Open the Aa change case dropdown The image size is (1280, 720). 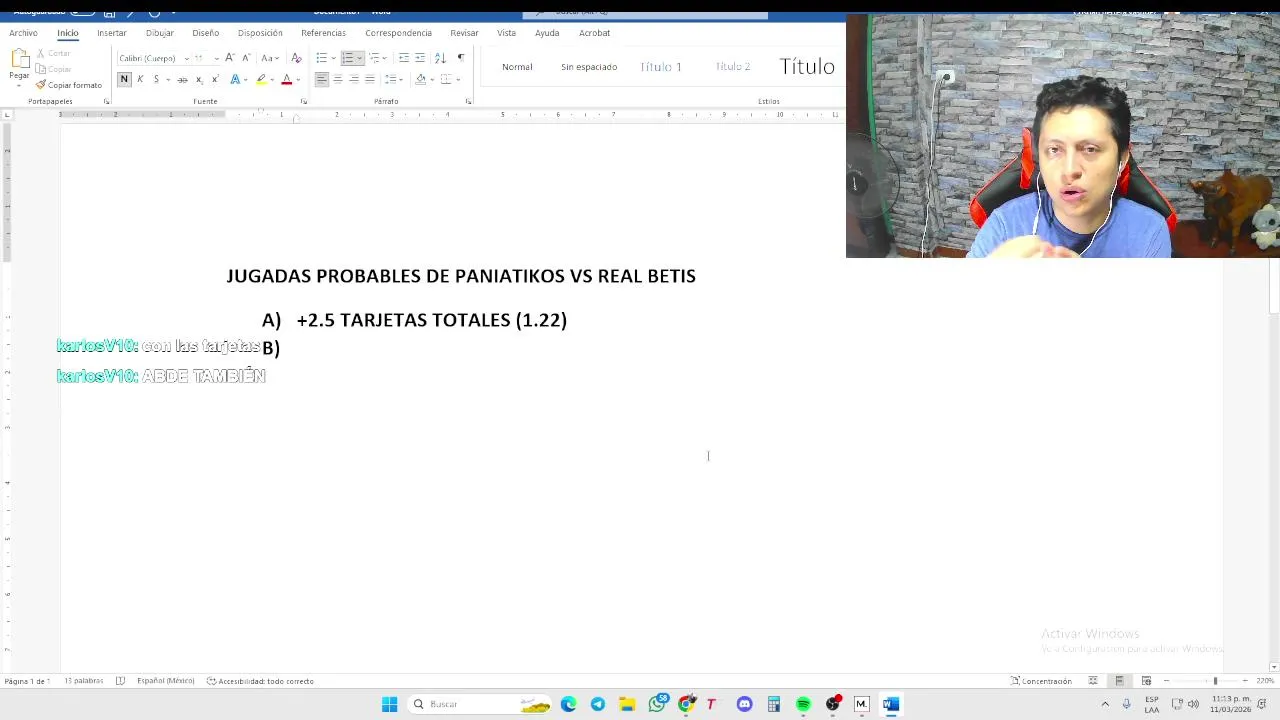click(x=270, y=58)
